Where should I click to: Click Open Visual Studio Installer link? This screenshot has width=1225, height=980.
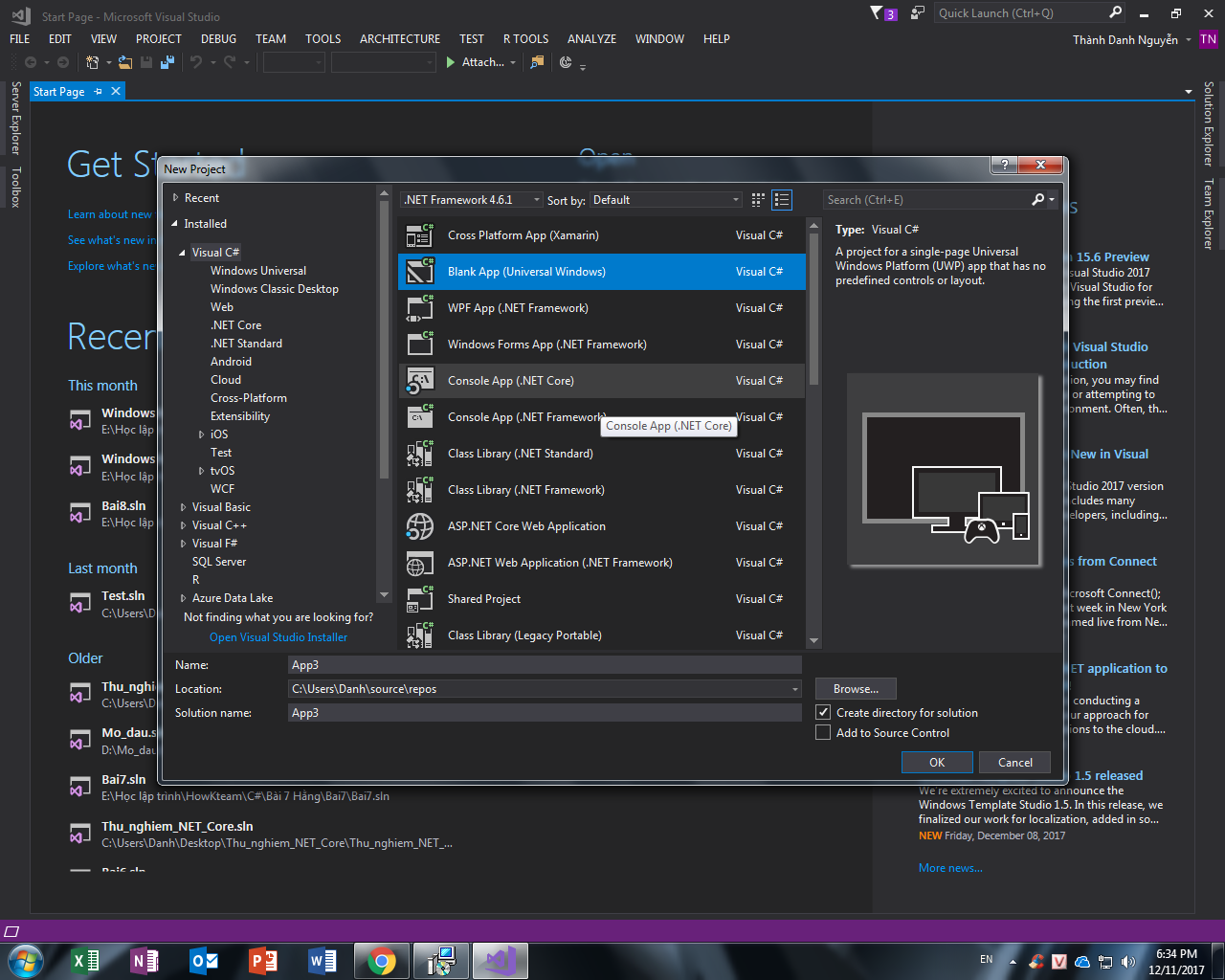click(x=278, y=637)
